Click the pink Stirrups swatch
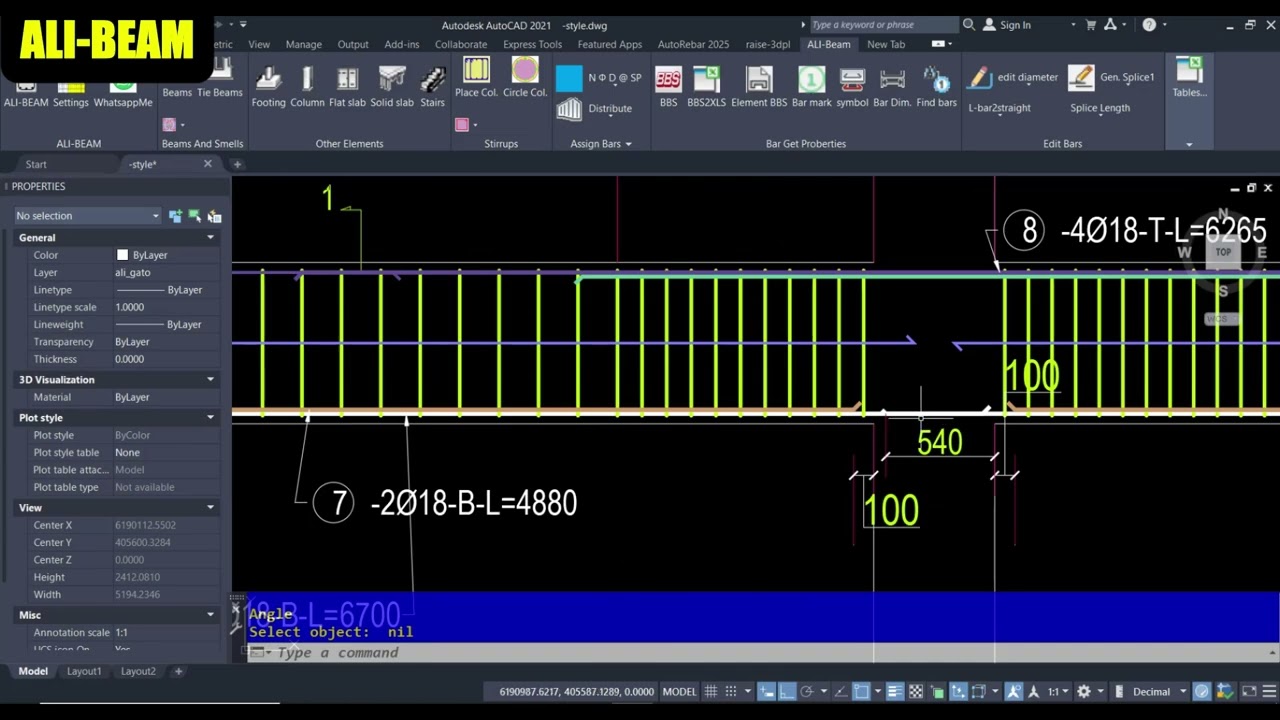Image resolution: width=1280 pixels, height=720 pixels. (462, 124)
